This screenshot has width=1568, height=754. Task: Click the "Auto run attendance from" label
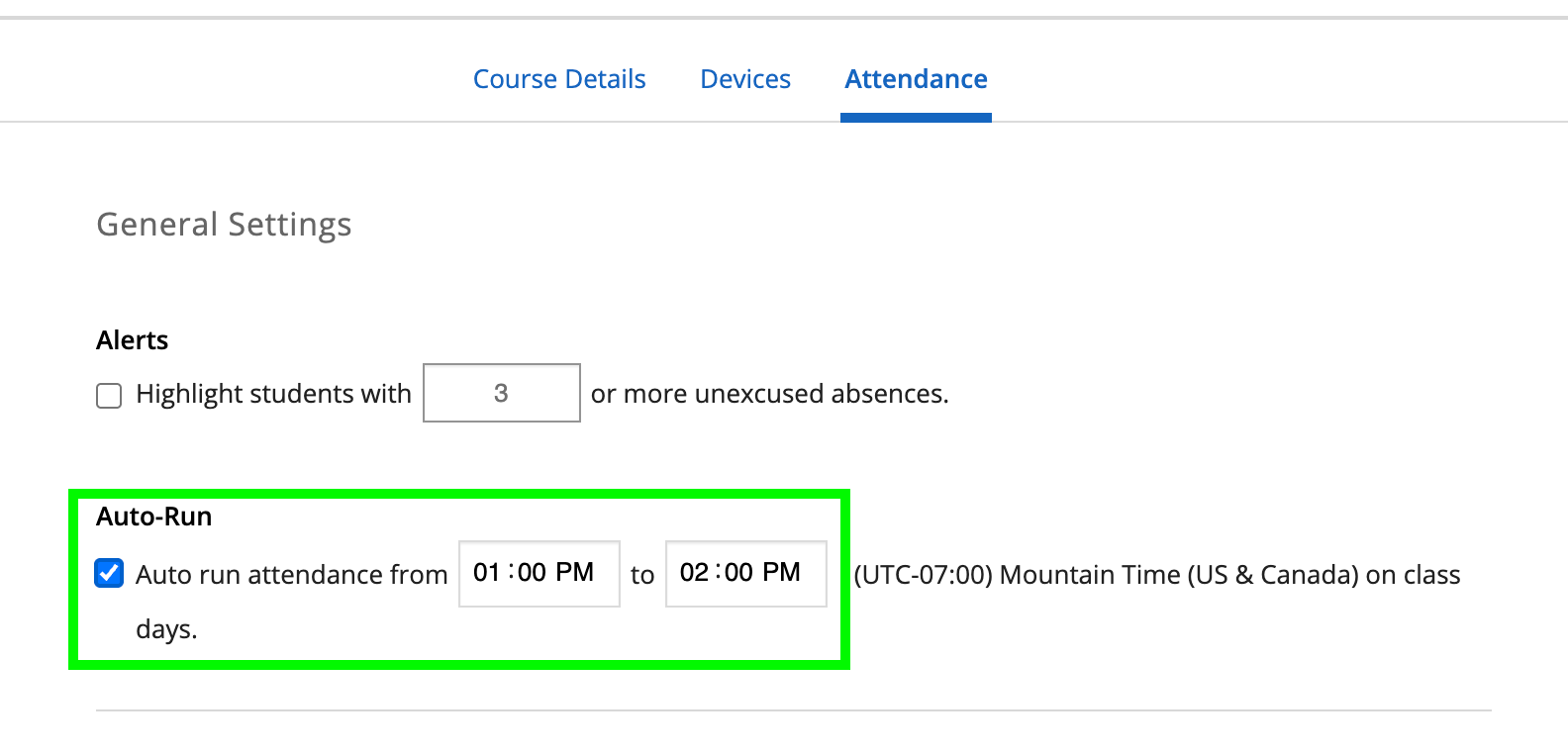click(291, 575)
